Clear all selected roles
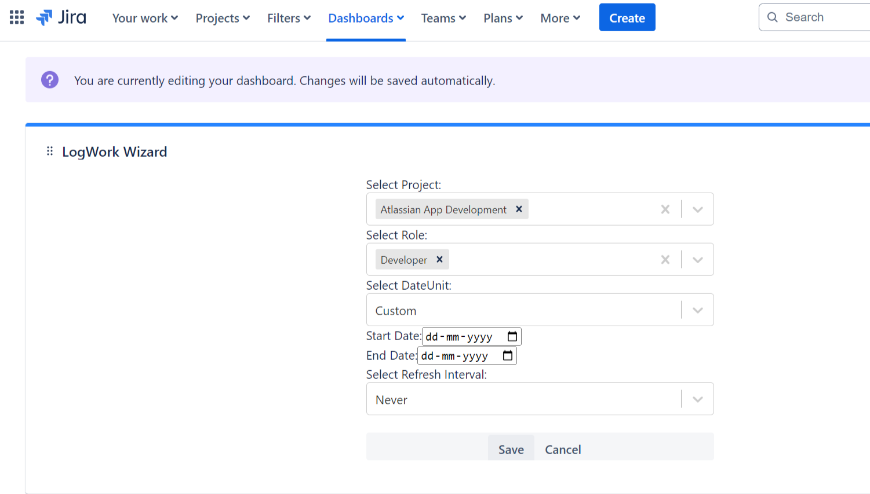 point(665,259)
